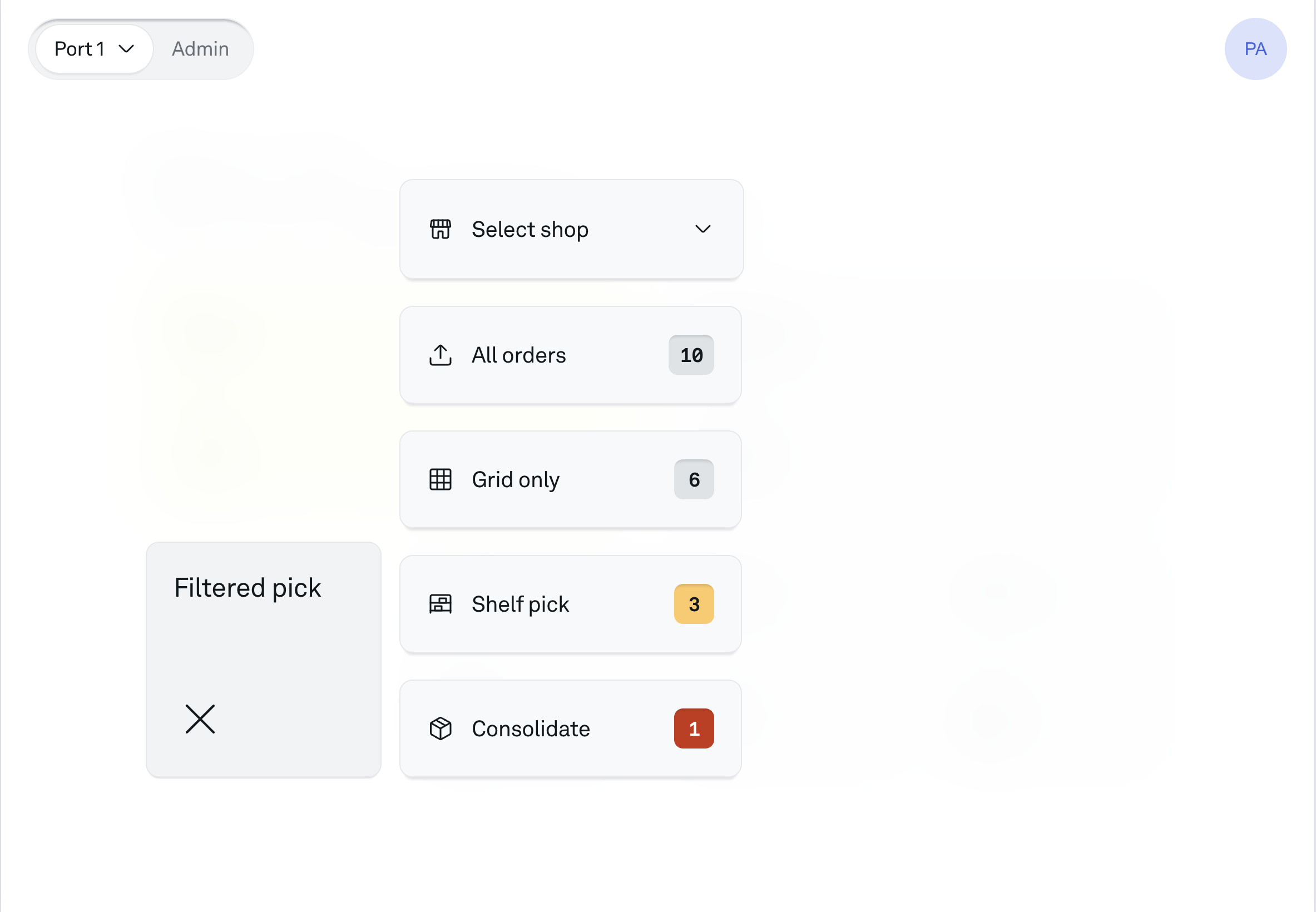The height and width of the screenshot is (912, 1316).
Task: Click the red Consolidate count badge
Action: point(694,728)
